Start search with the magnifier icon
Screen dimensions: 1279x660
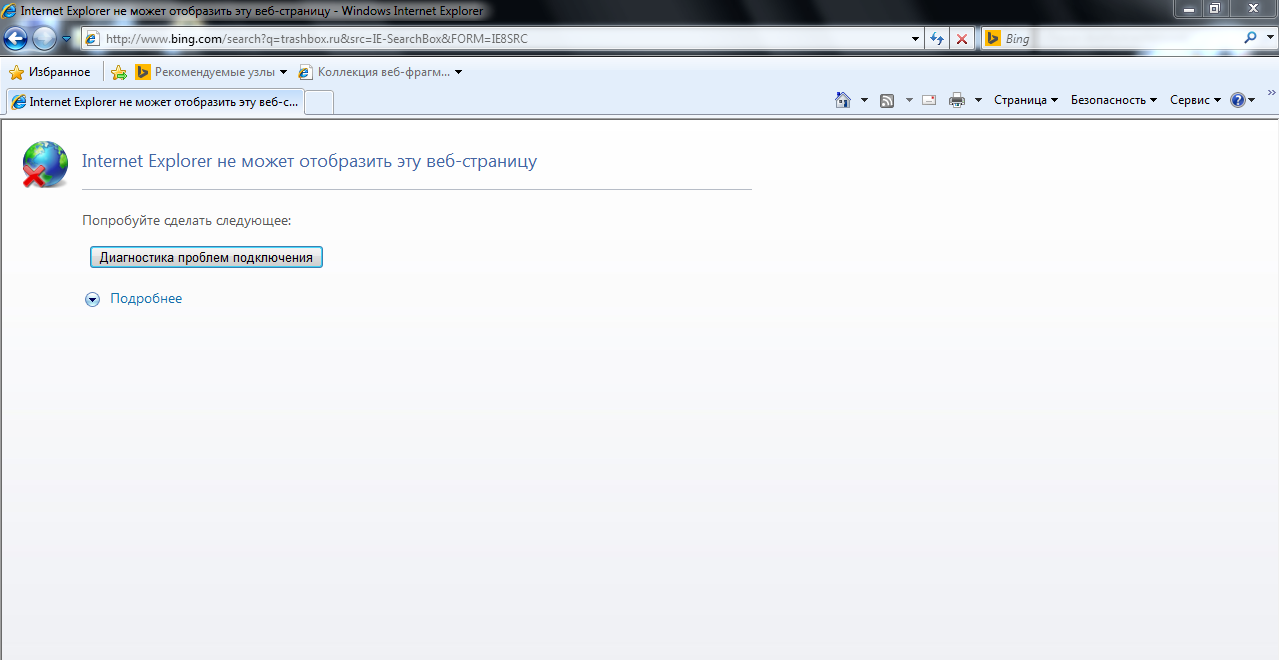(1250, 38)
